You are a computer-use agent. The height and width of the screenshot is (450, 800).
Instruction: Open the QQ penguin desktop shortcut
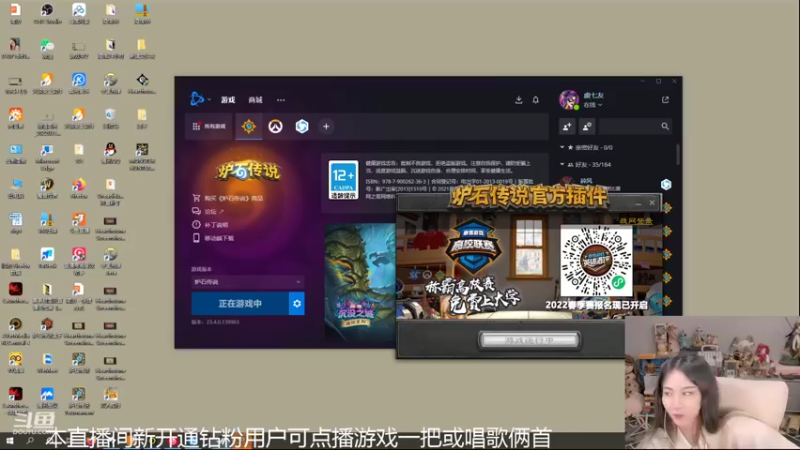(110, 153)
